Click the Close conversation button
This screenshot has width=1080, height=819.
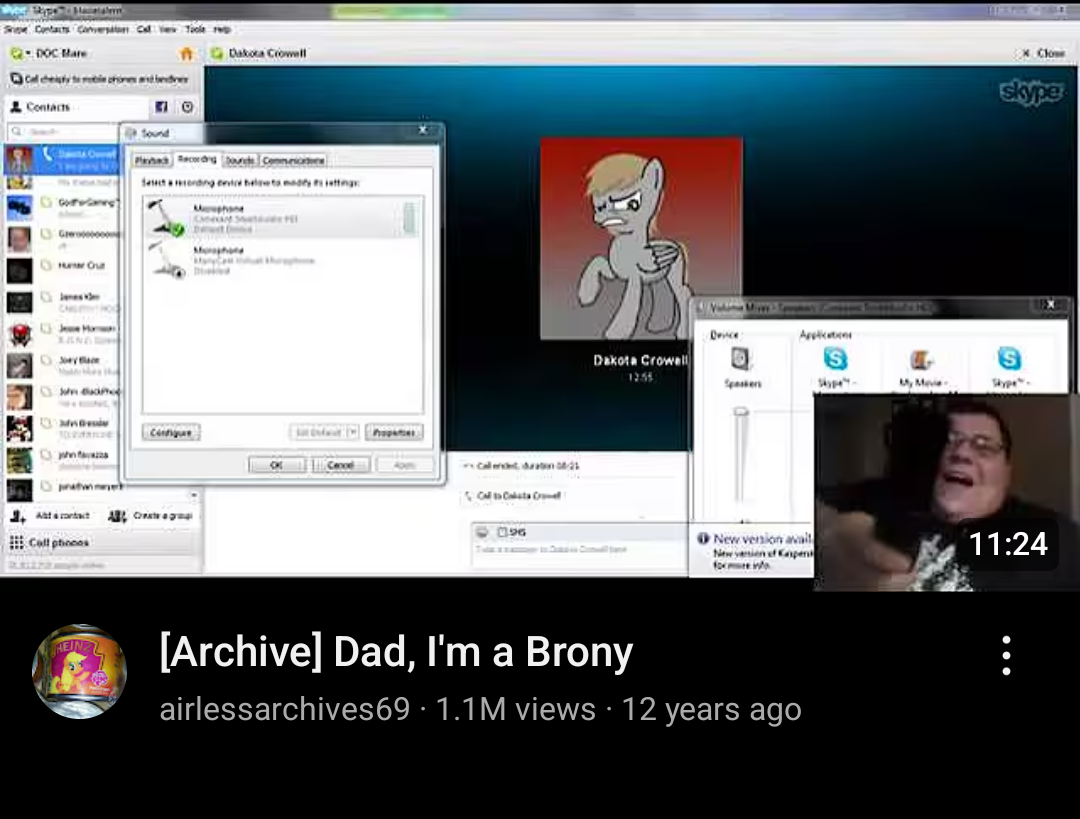[1043, 53]
